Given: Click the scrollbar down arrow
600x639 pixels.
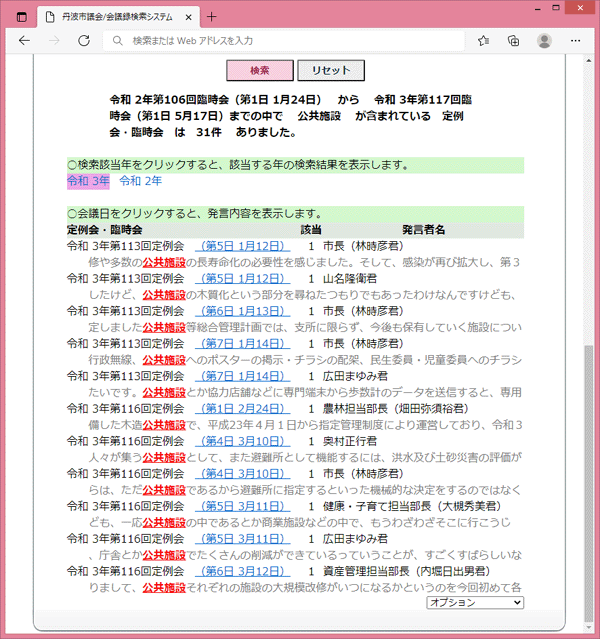Looking at the screenshot, I should (x=588, y=628).
